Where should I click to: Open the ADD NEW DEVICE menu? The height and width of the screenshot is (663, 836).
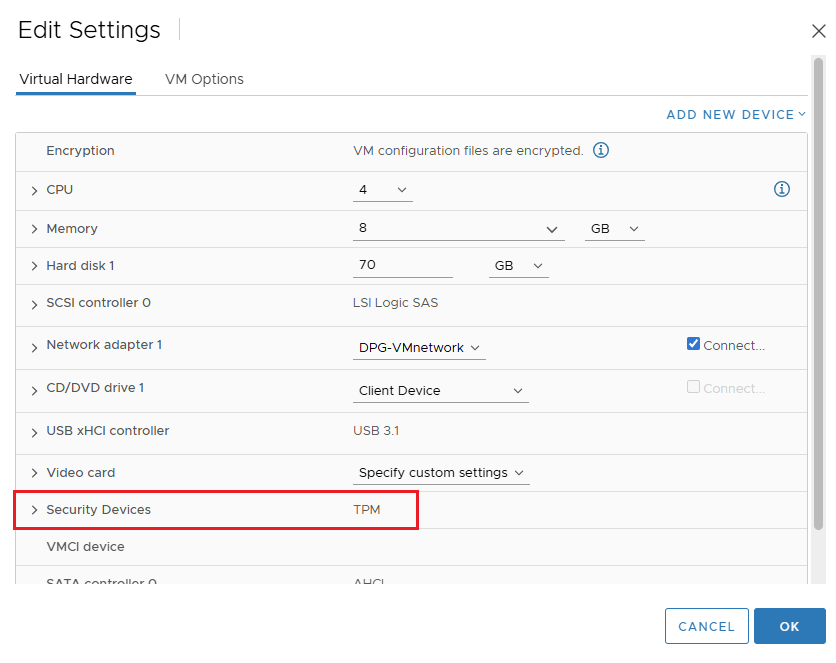tap(735, 115)
